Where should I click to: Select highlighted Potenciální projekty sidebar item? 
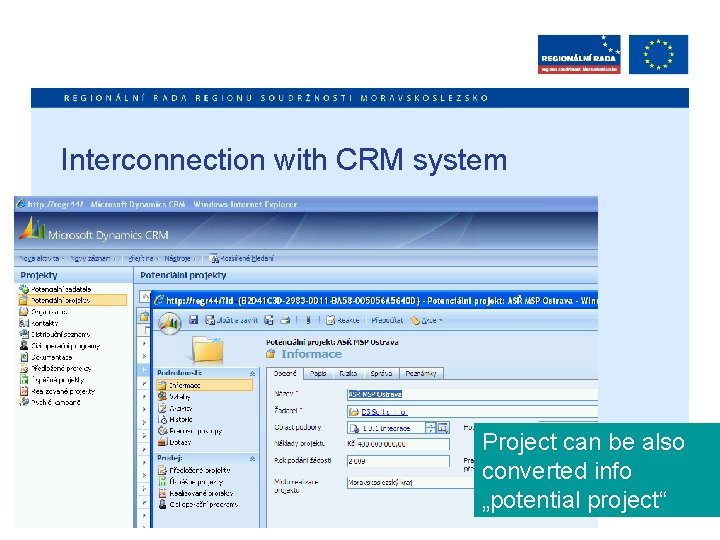coord(73,300)
